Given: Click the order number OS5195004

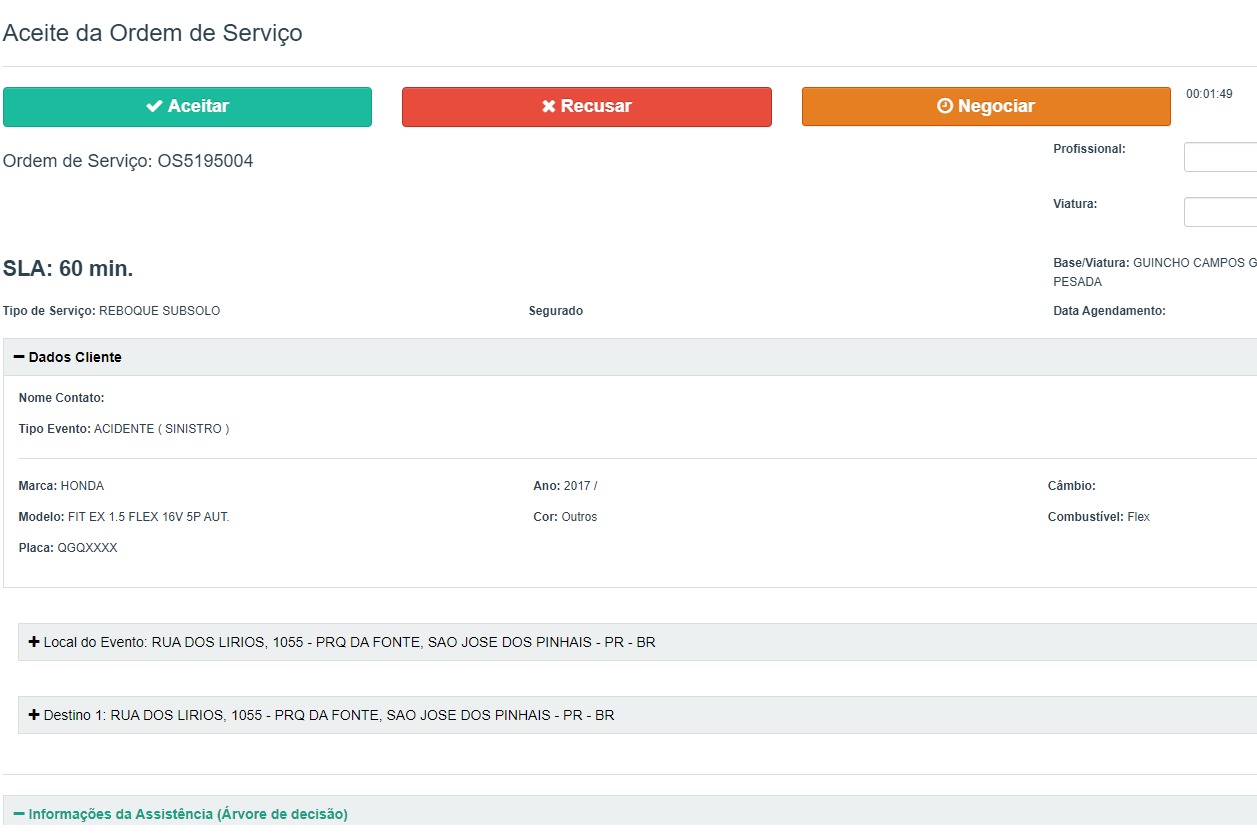Looking at the screenshot, I should pos(205,161).
